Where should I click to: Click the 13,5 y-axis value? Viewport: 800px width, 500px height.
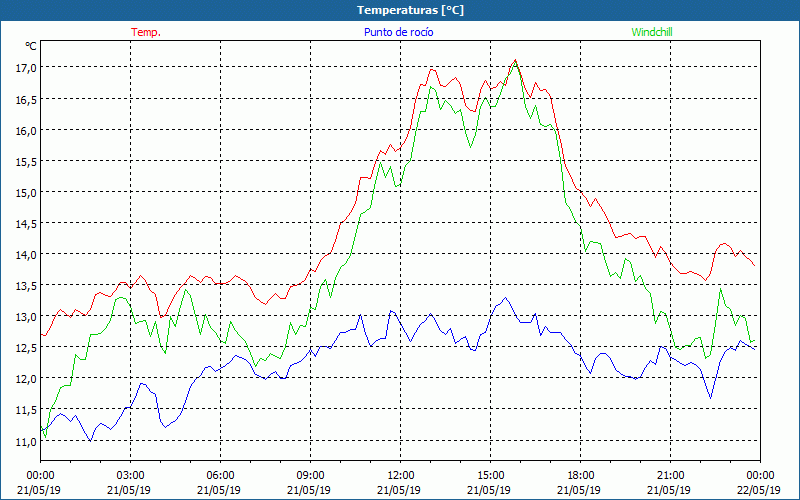pos(26,286)
